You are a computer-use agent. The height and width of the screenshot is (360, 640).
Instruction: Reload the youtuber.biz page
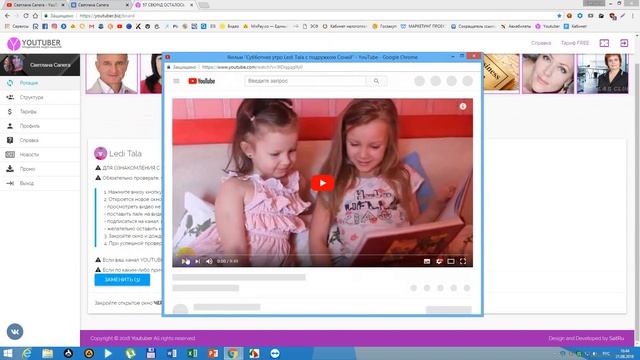26,16
